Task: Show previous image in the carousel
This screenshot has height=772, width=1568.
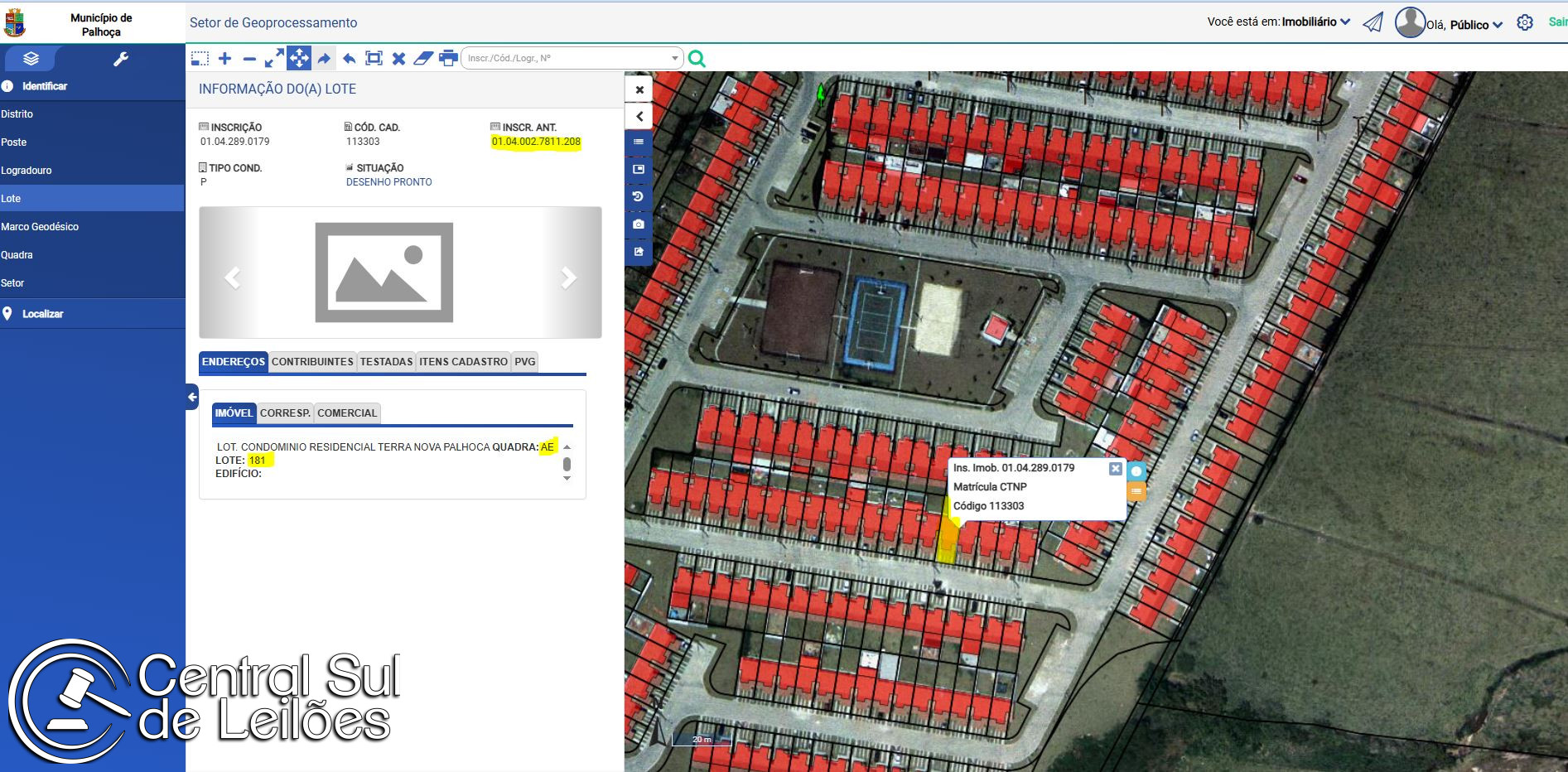Action: [x=233, y=277]
